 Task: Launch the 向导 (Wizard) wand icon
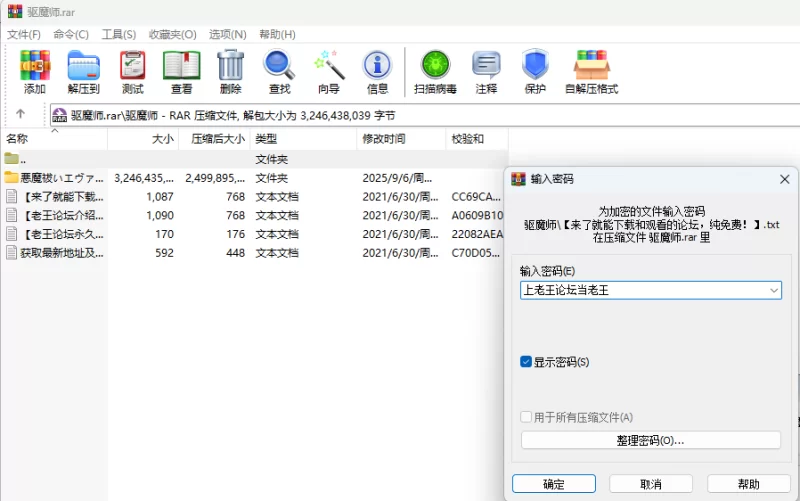[x=329, y=65]
